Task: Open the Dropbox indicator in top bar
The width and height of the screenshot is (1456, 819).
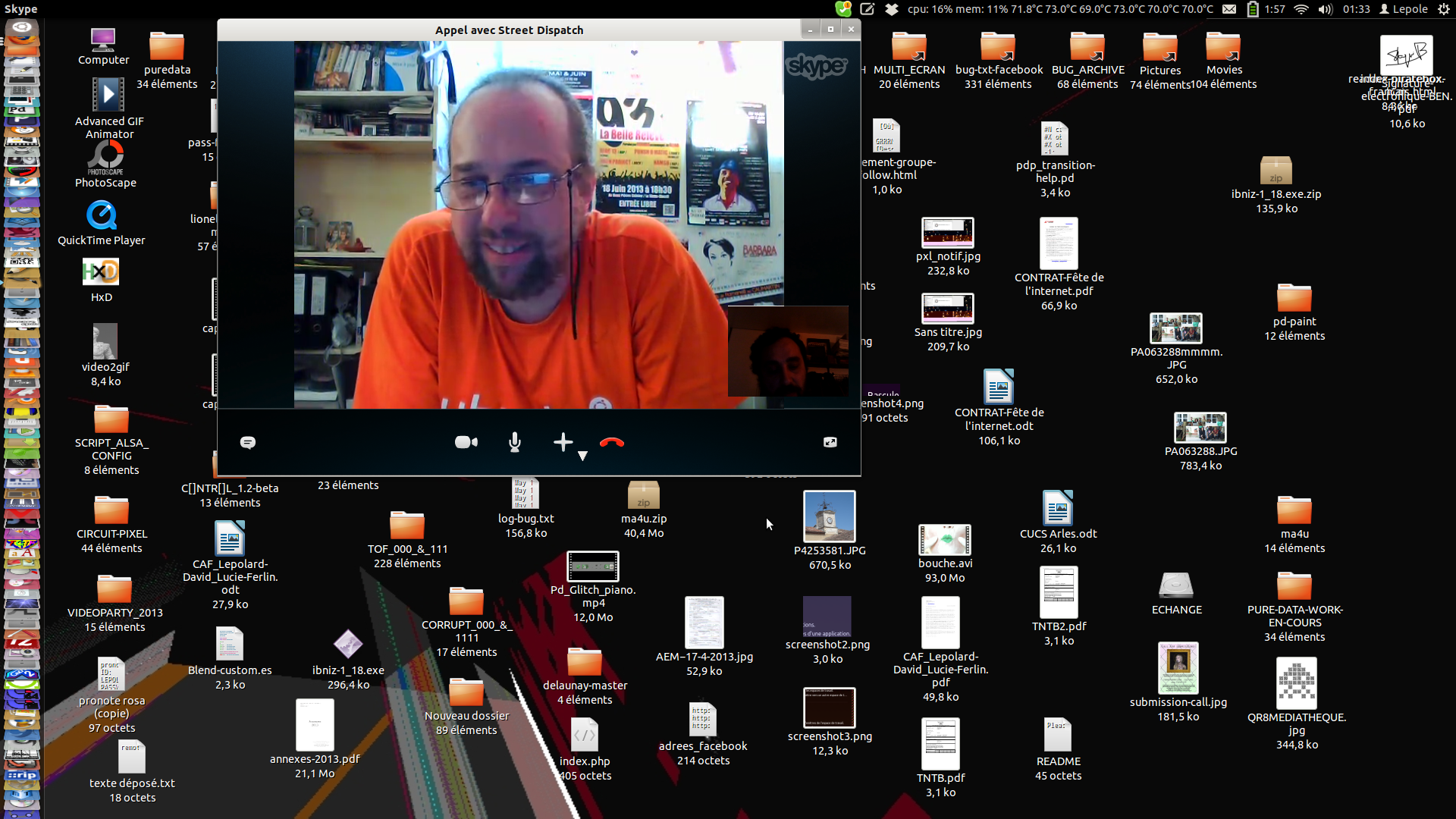Action: pos(892,9)
